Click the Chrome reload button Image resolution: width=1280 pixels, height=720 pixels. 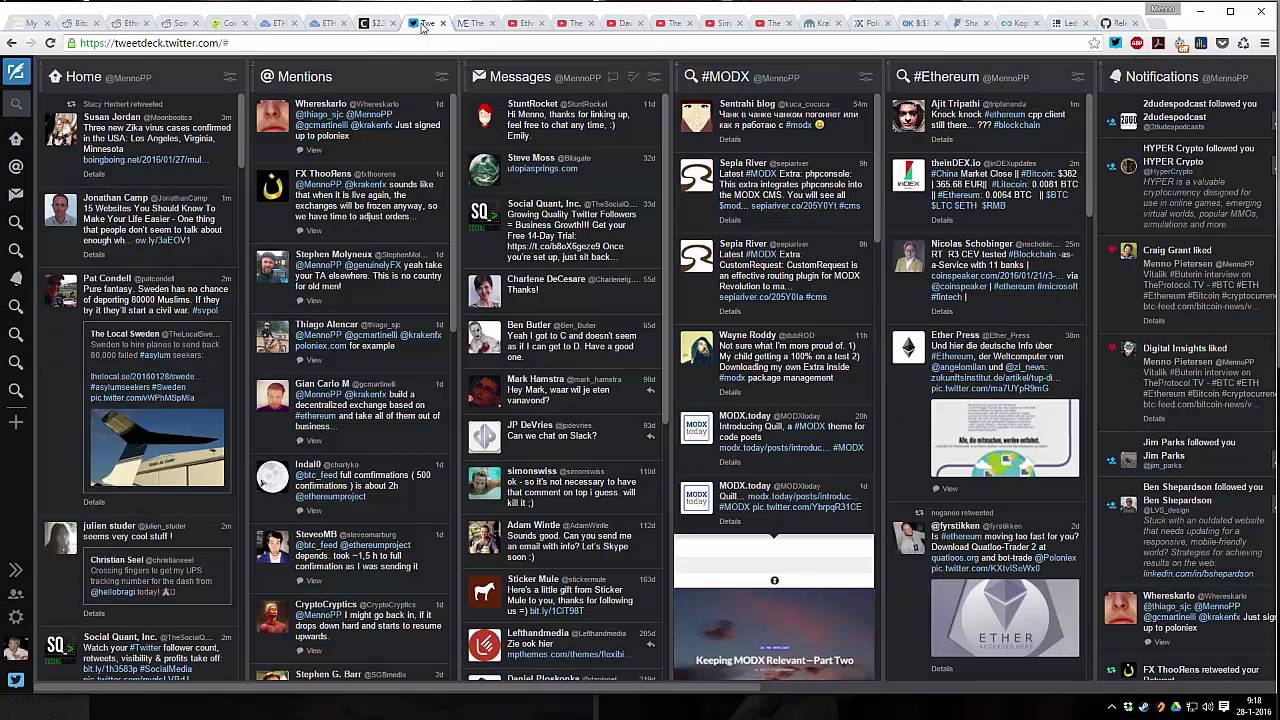51,43
